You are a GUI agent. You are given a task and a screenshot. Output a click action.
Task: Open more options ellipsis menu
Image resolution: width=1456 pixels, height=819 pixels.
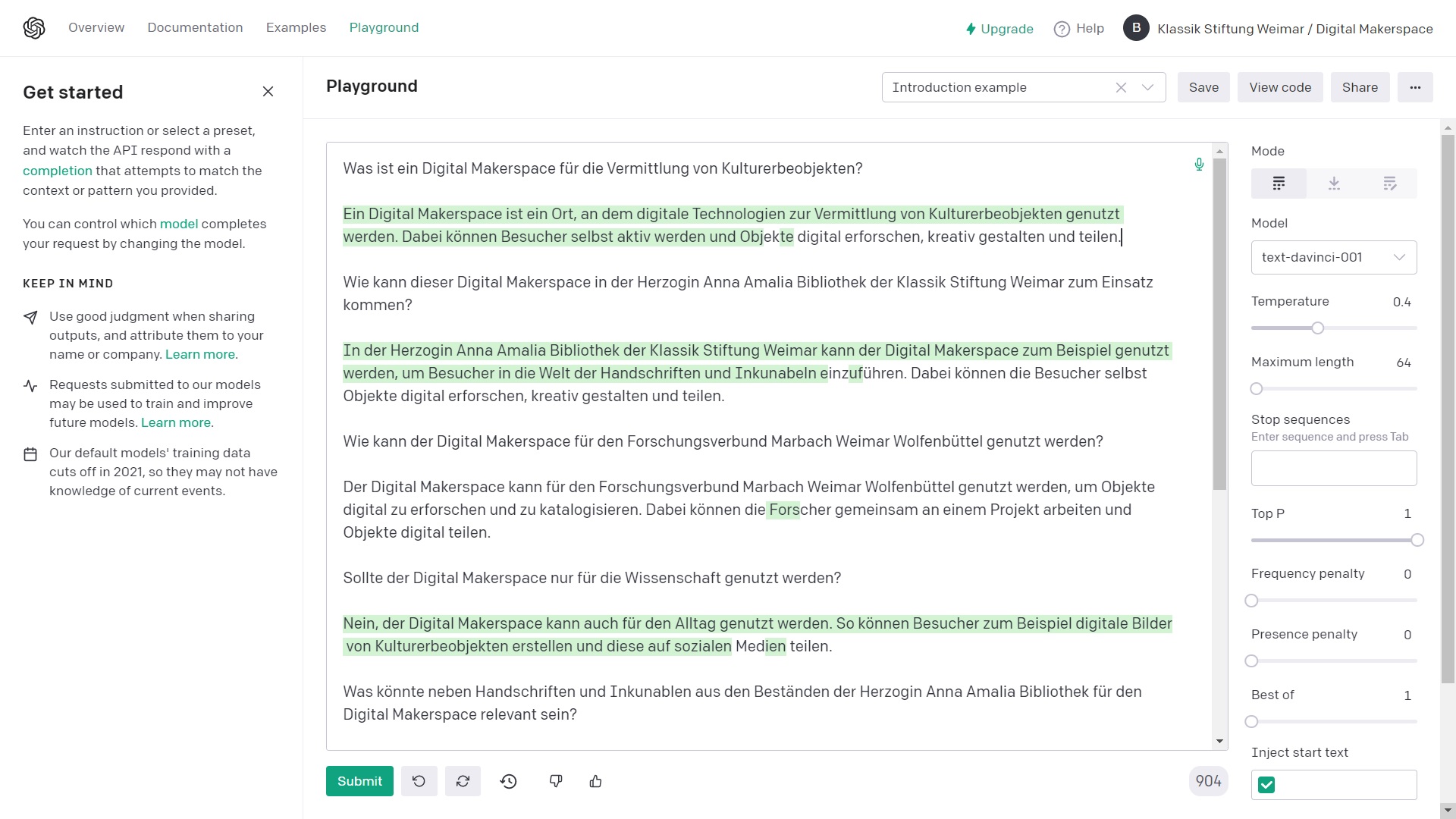click(1415, 87)
